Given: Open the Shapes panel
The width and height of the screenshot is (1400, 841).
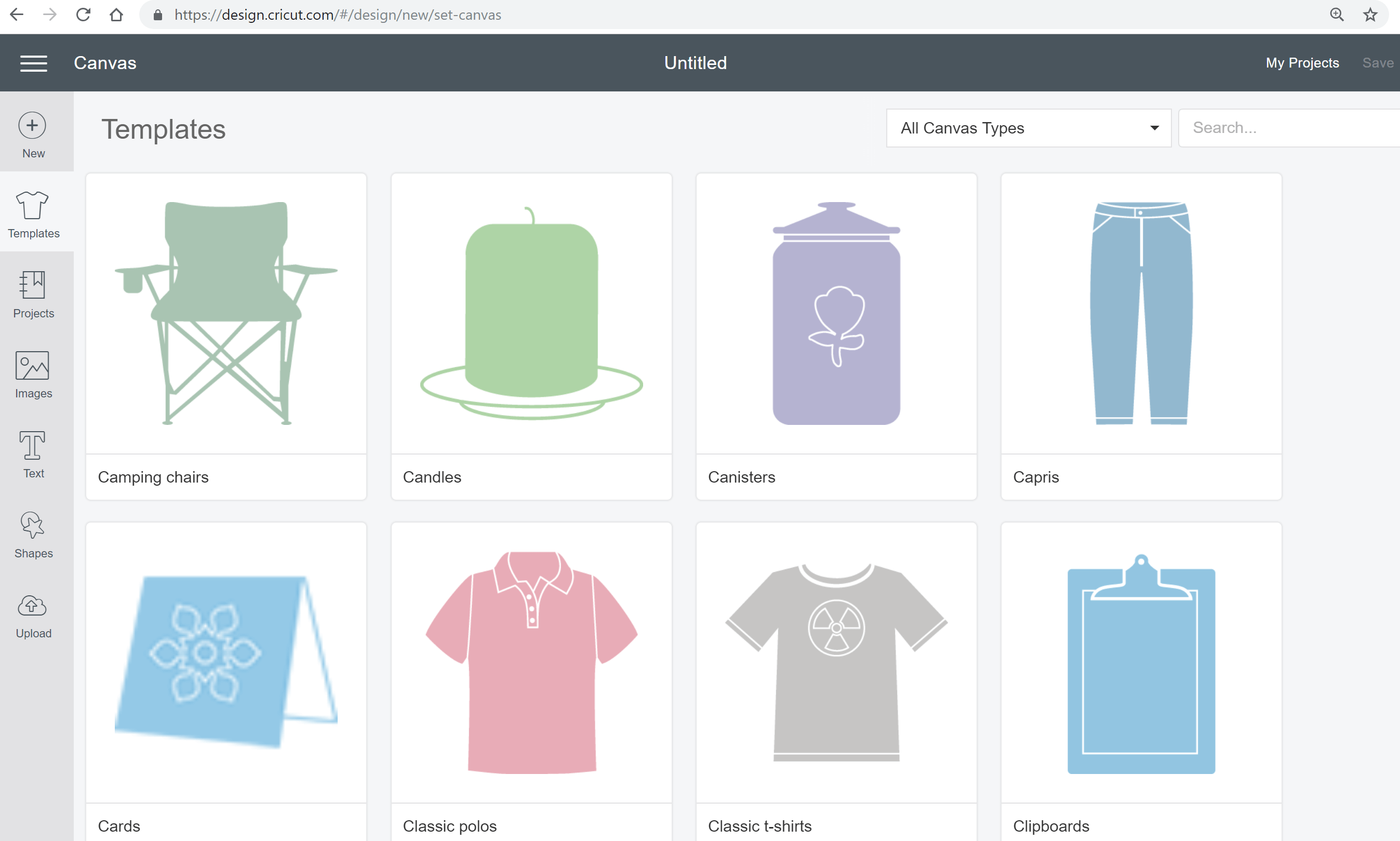Looking at the screenshot, I should (x=33, y=535).
